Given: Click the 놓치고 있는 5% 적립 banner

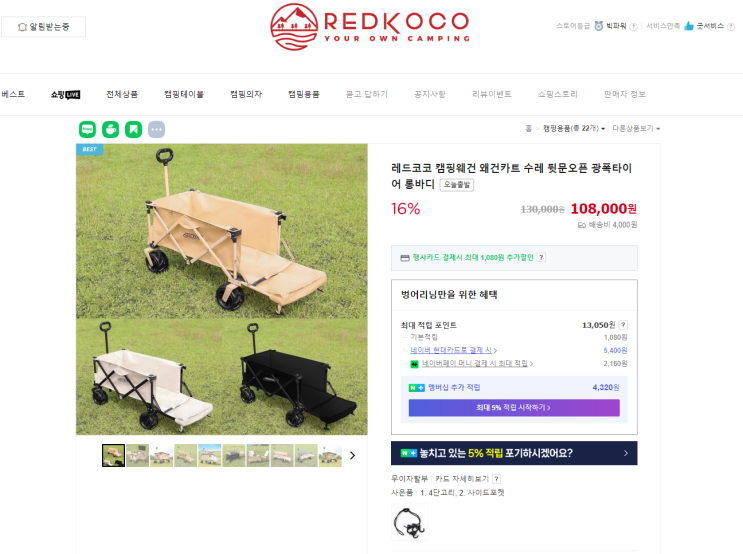Looking at the screenshot, I should point(514,453).
